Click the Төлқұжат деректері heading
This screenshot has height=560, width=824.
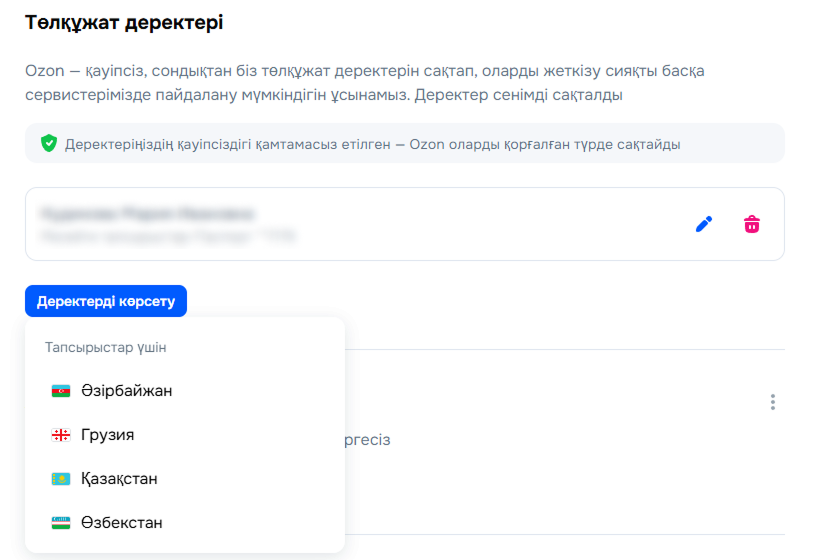[124, 23]
